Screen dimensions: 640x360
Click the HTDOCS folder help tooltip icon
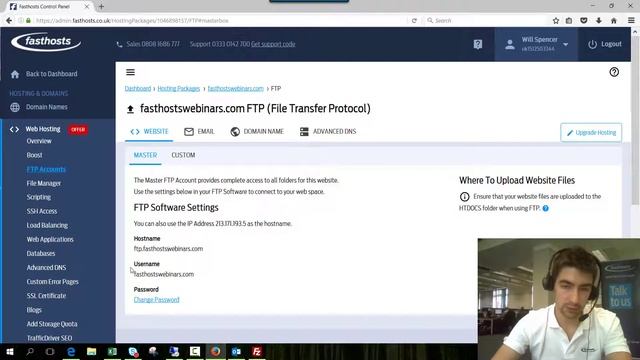545,208
